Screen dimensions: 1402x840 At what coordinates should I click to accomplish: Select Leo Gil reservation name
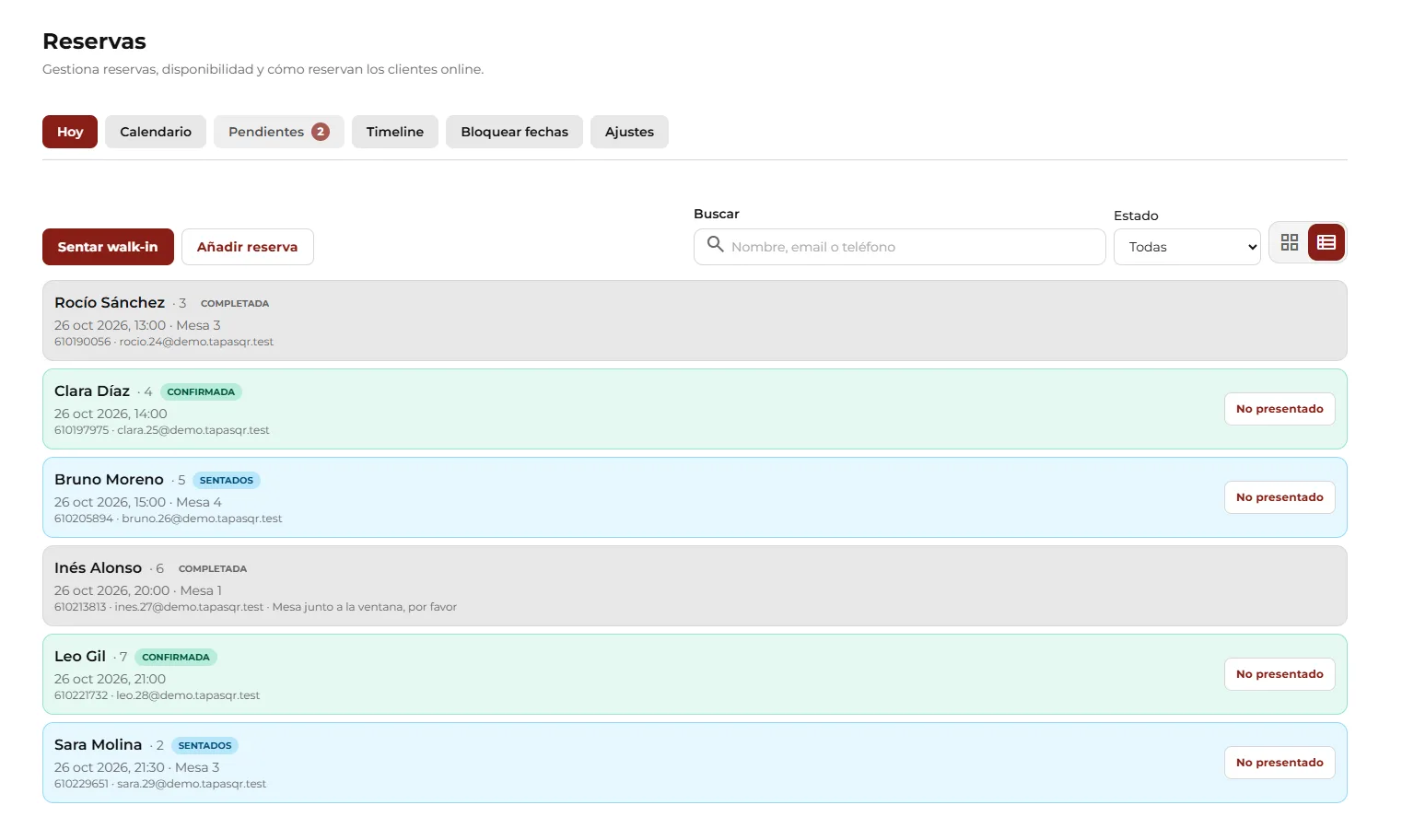pyautogui.click(x=80, y=656)
